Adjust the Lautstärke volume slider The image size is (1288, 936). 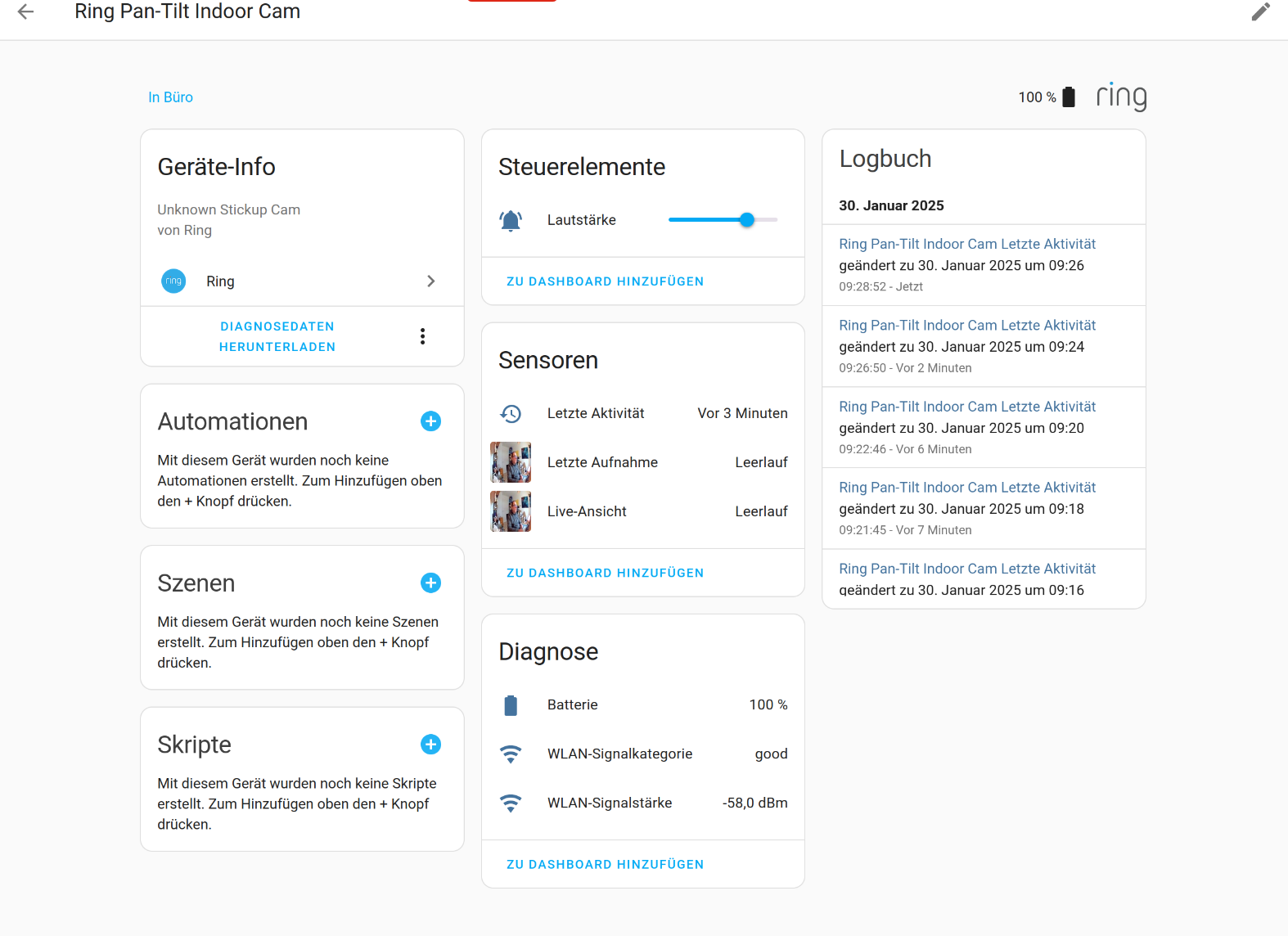point(723,219)
